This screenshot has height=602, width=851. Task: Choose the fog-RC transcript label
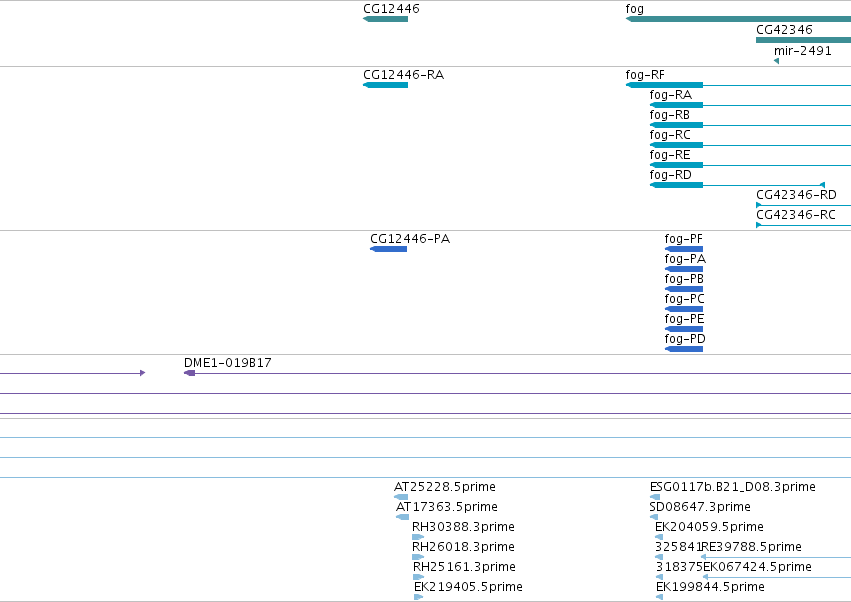click(x=670, y=135)
